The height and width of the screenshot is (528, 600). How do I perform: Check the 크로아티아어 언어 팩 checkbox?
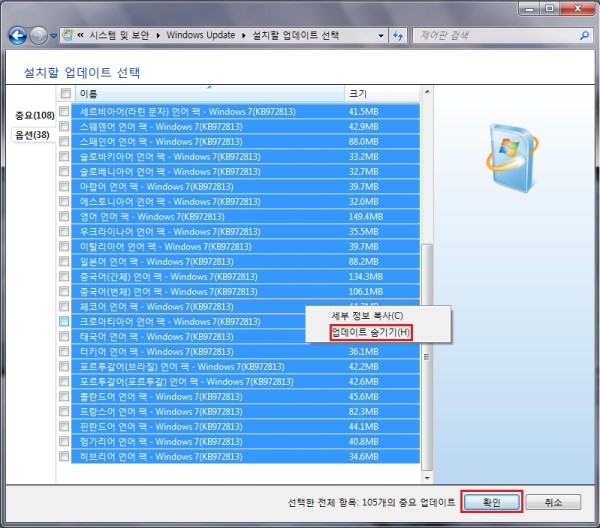click(65, 322)
